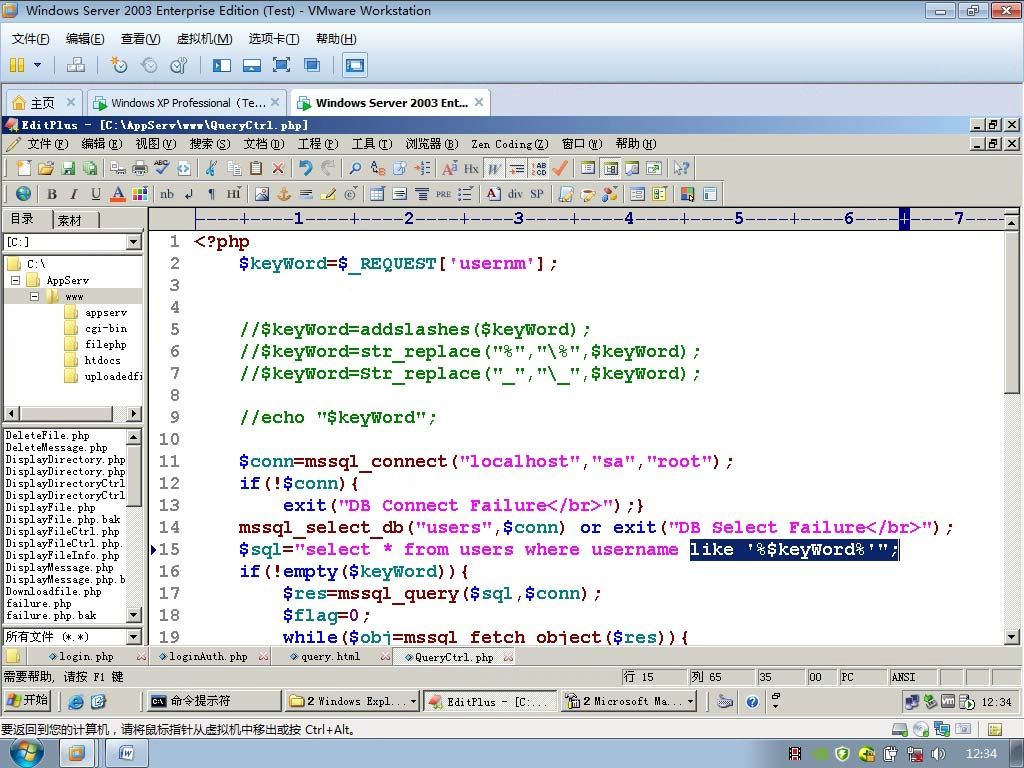Image resolution: width=1024 pixels, height=768 pixels.
Task: Print the document using the printer icon
Action: pos(140,168)
